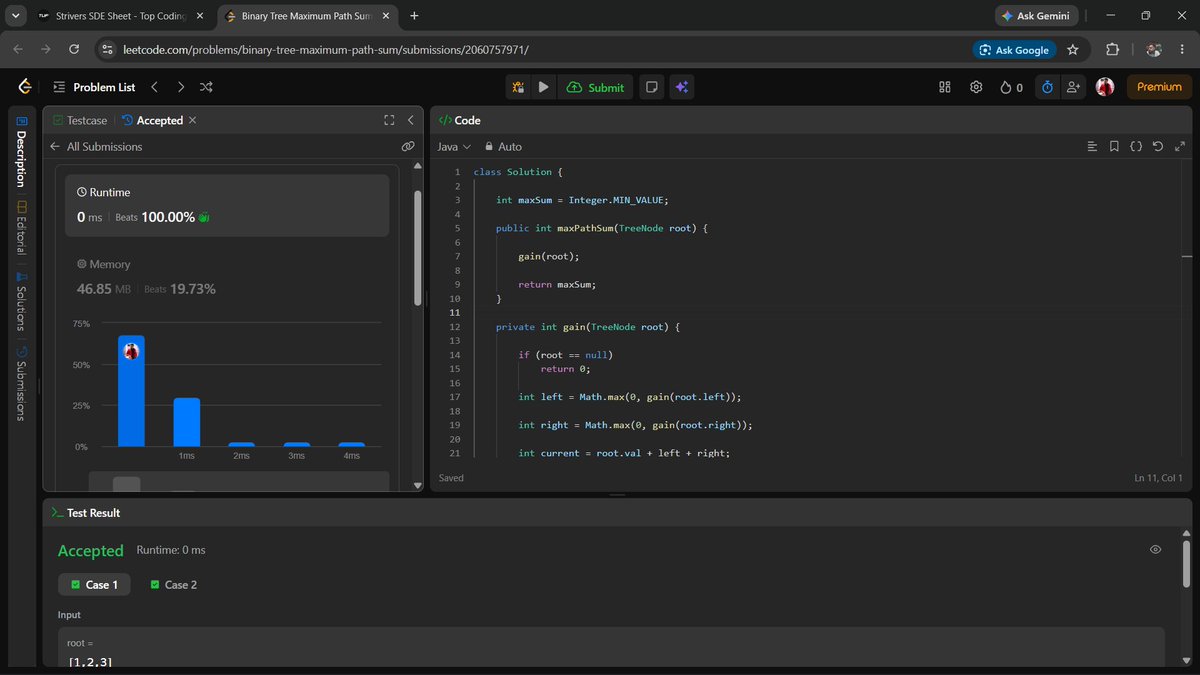Reload the page
Screen dimensions: 1200x675
(x=74, y=50)
